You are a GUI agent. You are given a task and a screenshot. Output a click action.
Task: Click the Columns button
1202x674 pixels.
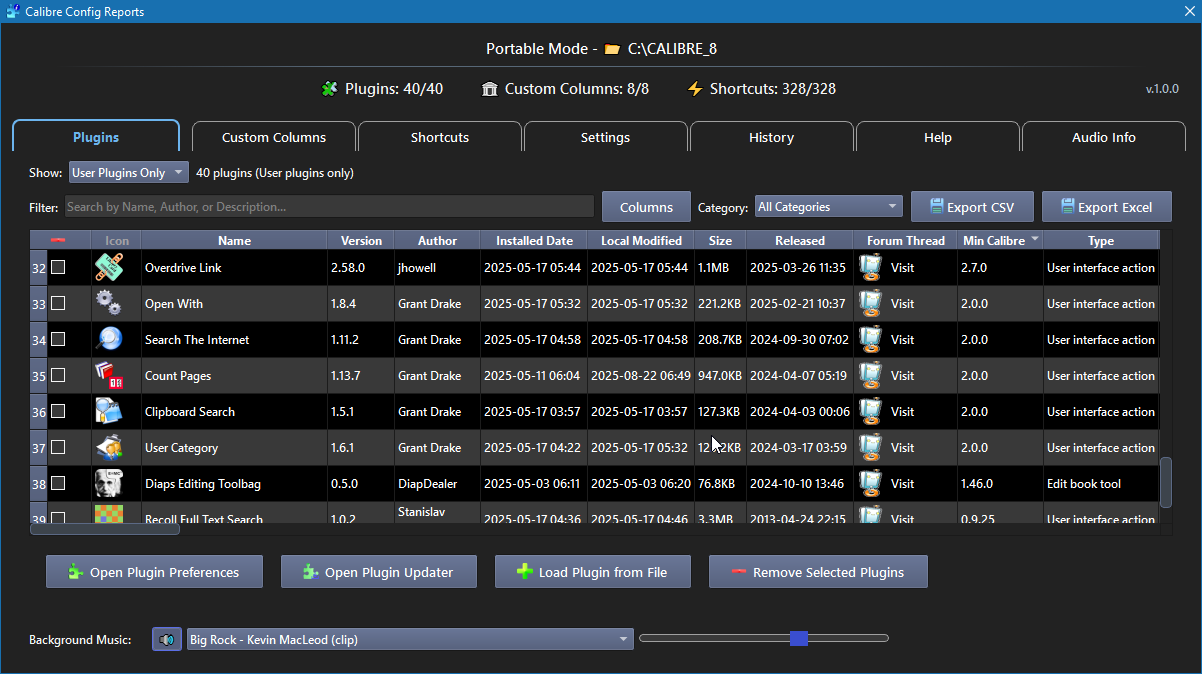pos(646,207)
